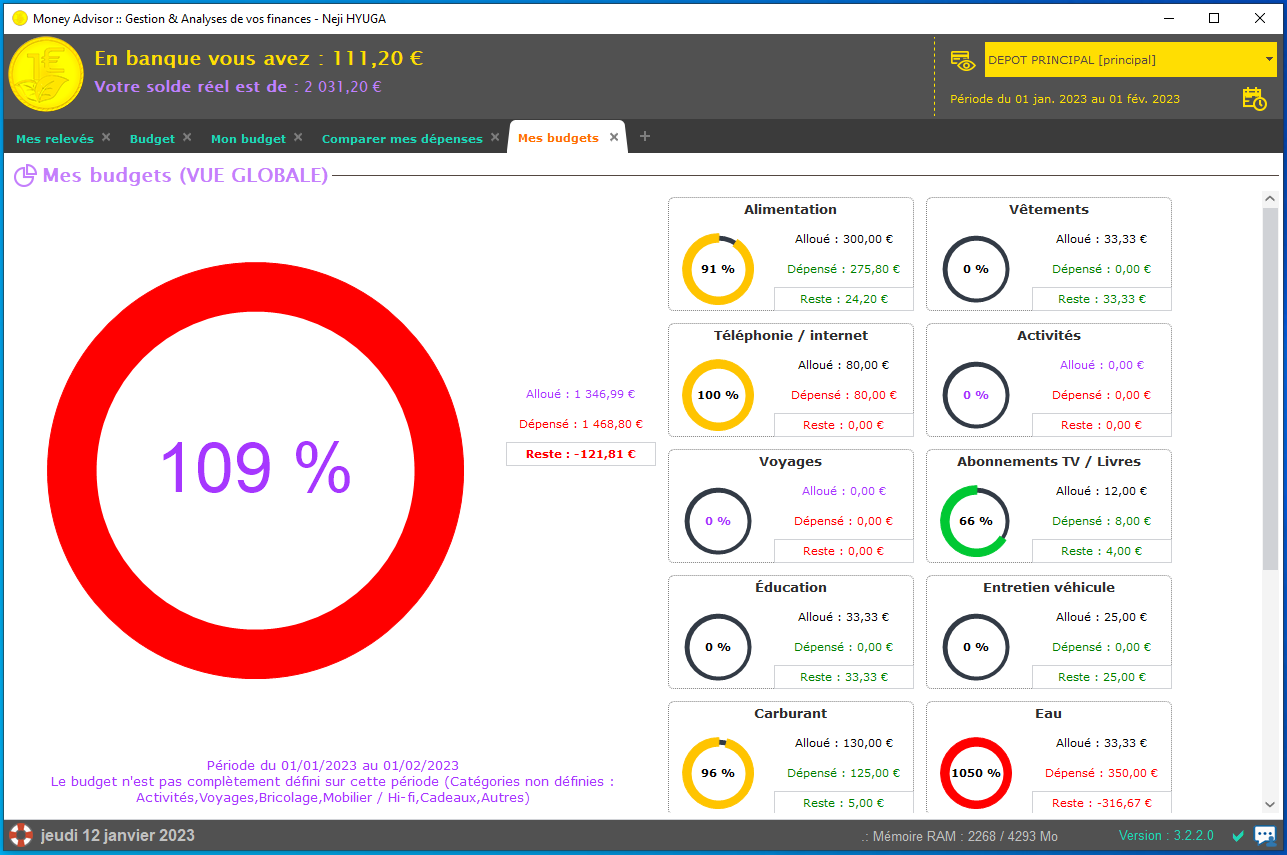Click the 'jeudi 12 janvier 2023' status date
The height and width of the screenshot is (855, 1287).
(118, 836)
